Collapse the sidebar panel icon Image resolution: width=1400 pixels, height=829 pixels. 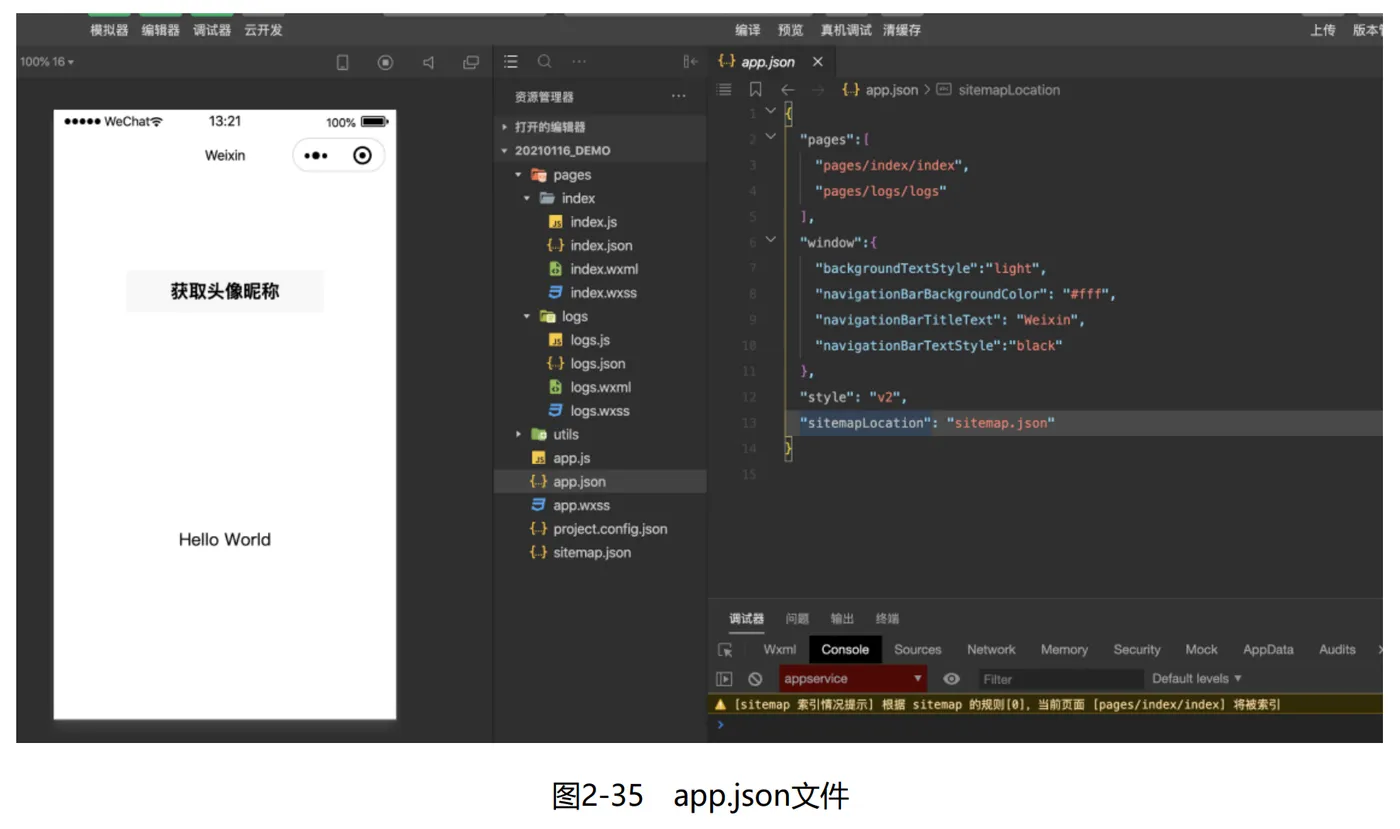click(690, 62)
